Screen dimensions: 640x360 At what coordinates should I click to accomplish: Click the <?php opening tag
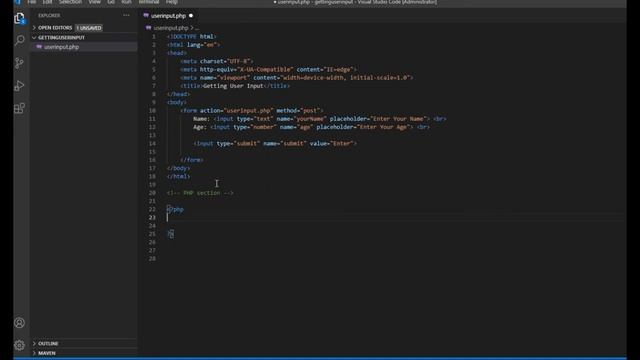[175, 209]
